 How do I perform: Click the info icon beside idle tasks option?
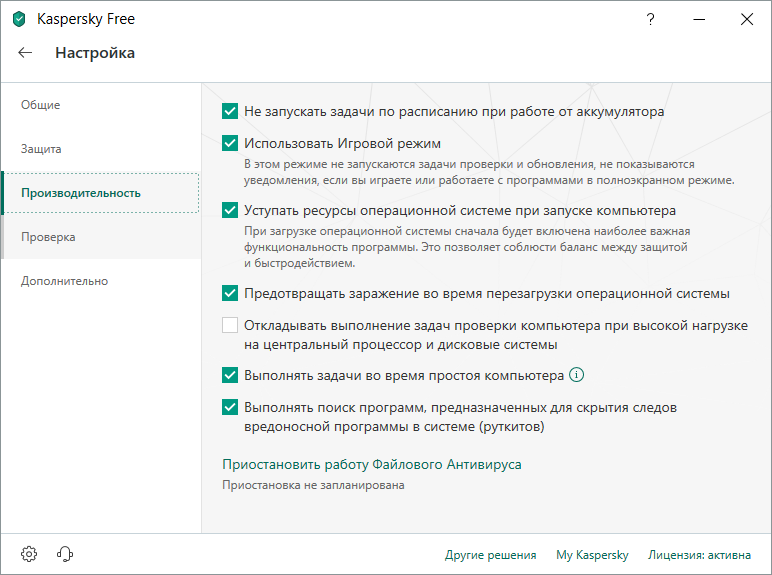pyautogui.click(x=576, y=376)
